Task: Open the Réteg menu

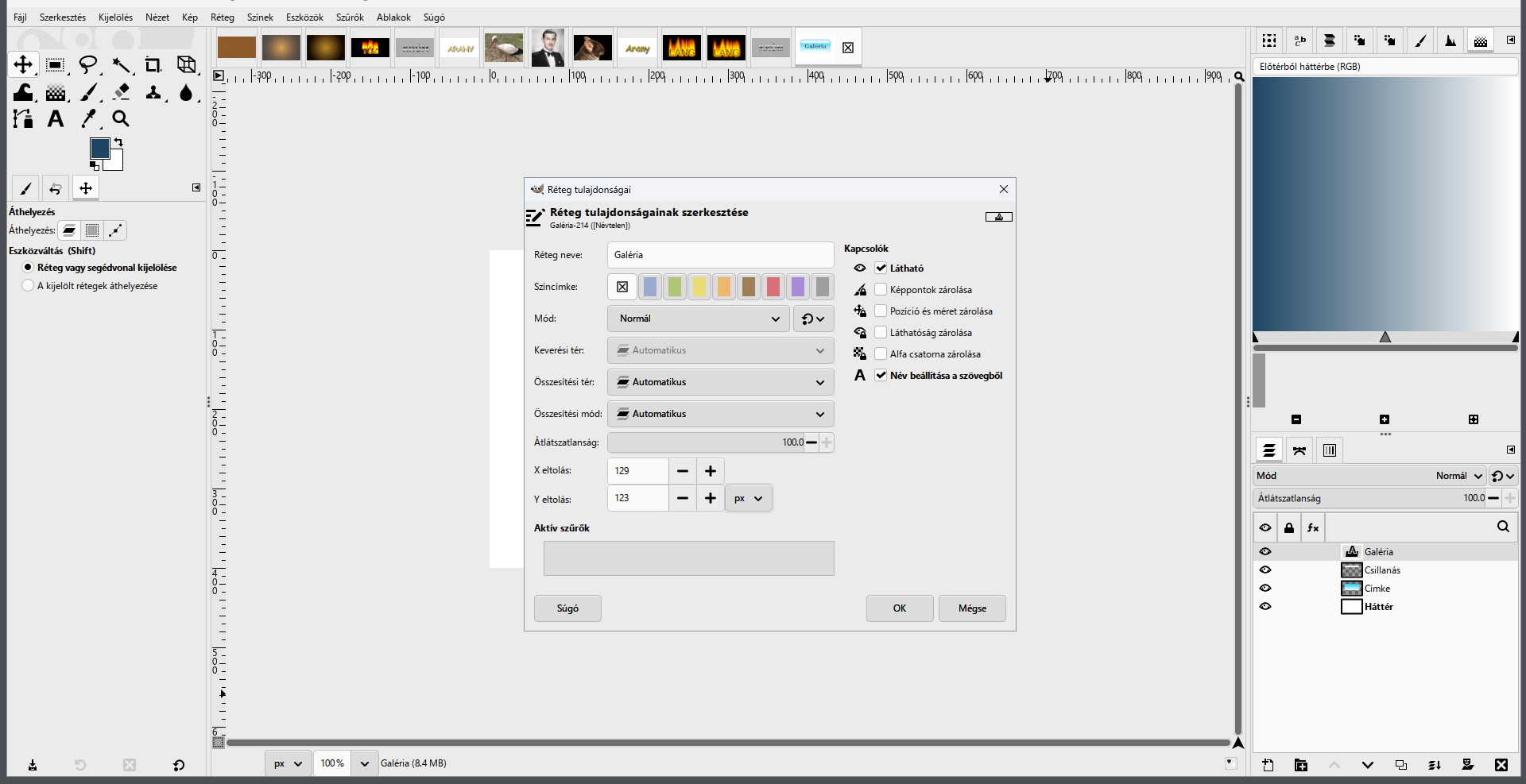Action: click(x=223, y=17)
